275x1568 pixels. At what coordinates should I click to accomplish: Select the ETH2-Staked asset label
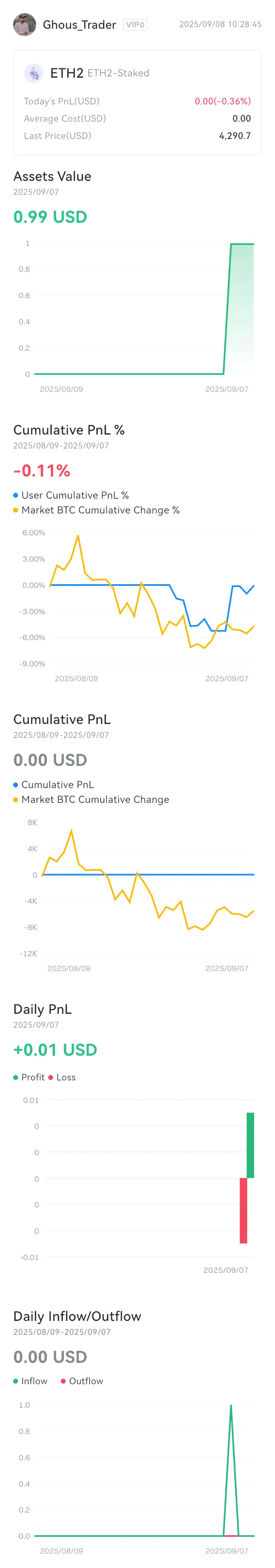(118, 73)
